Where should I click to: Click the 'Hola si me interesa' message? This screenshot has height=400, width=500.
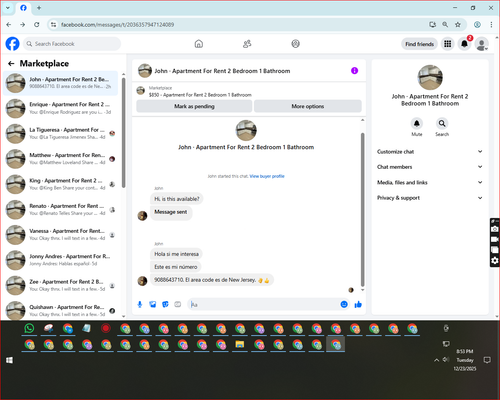pos(176,254)
